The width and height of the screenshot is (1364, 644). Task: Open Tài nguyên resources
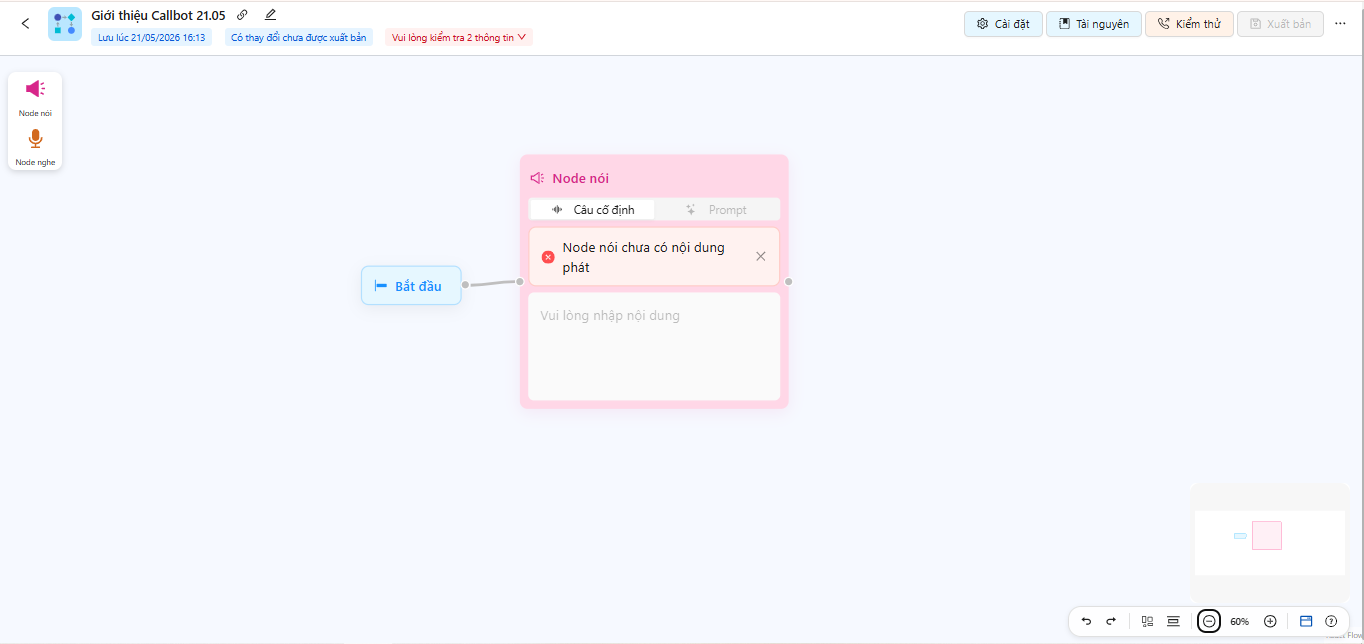point(1094,24)
